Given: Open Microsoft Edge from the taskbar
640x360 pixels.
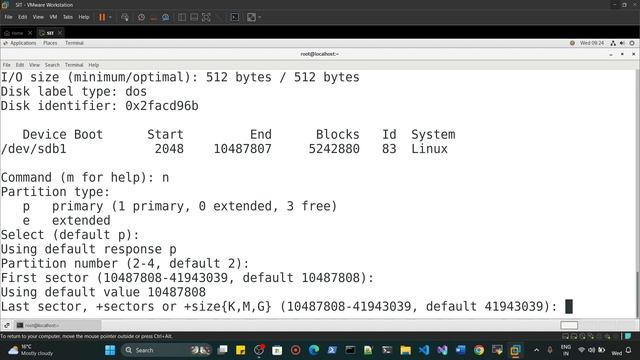Looking at the screenshot, I should point(314,350).
